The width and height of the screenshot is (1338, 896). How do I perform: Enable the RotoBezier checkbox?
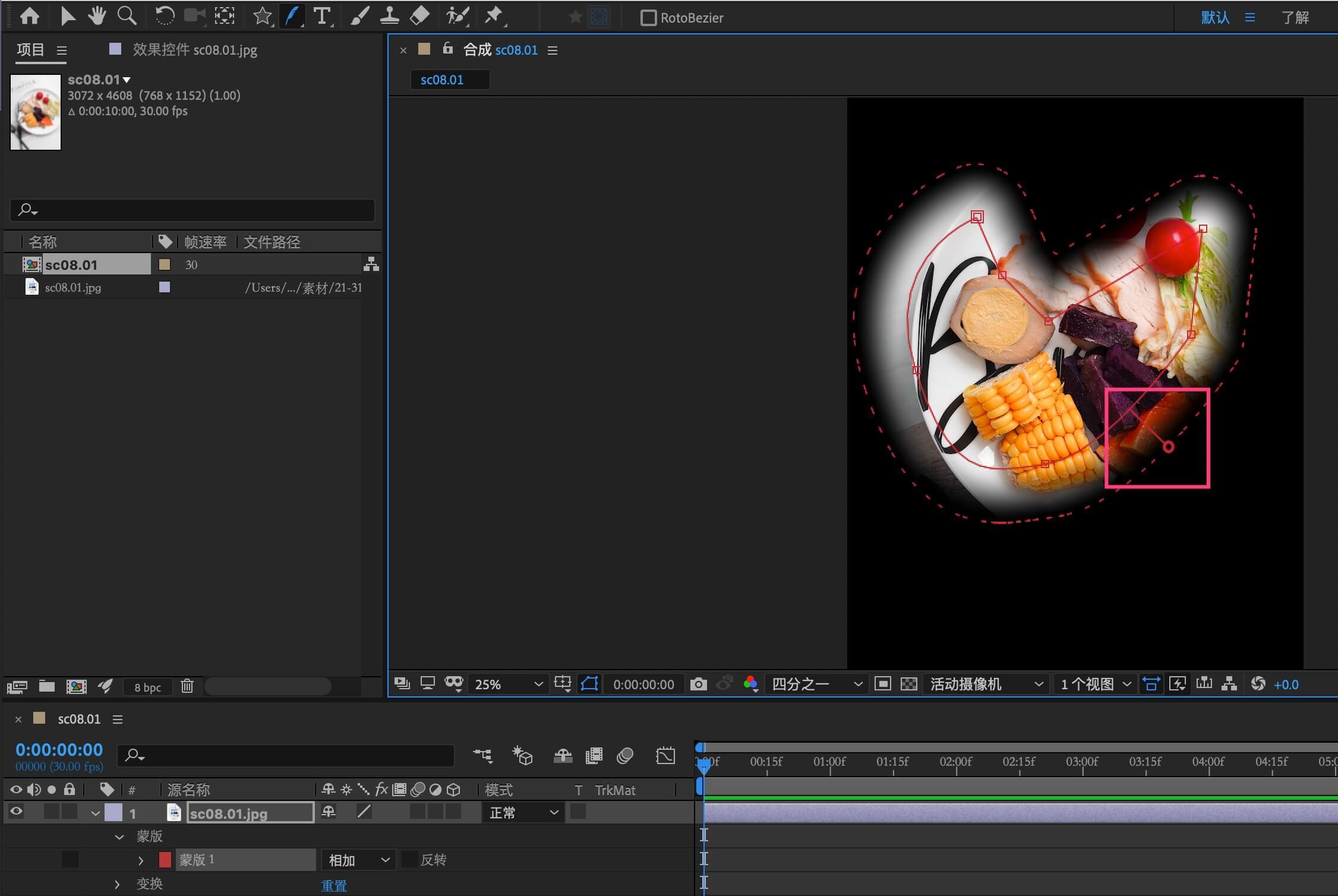(648, 18)
